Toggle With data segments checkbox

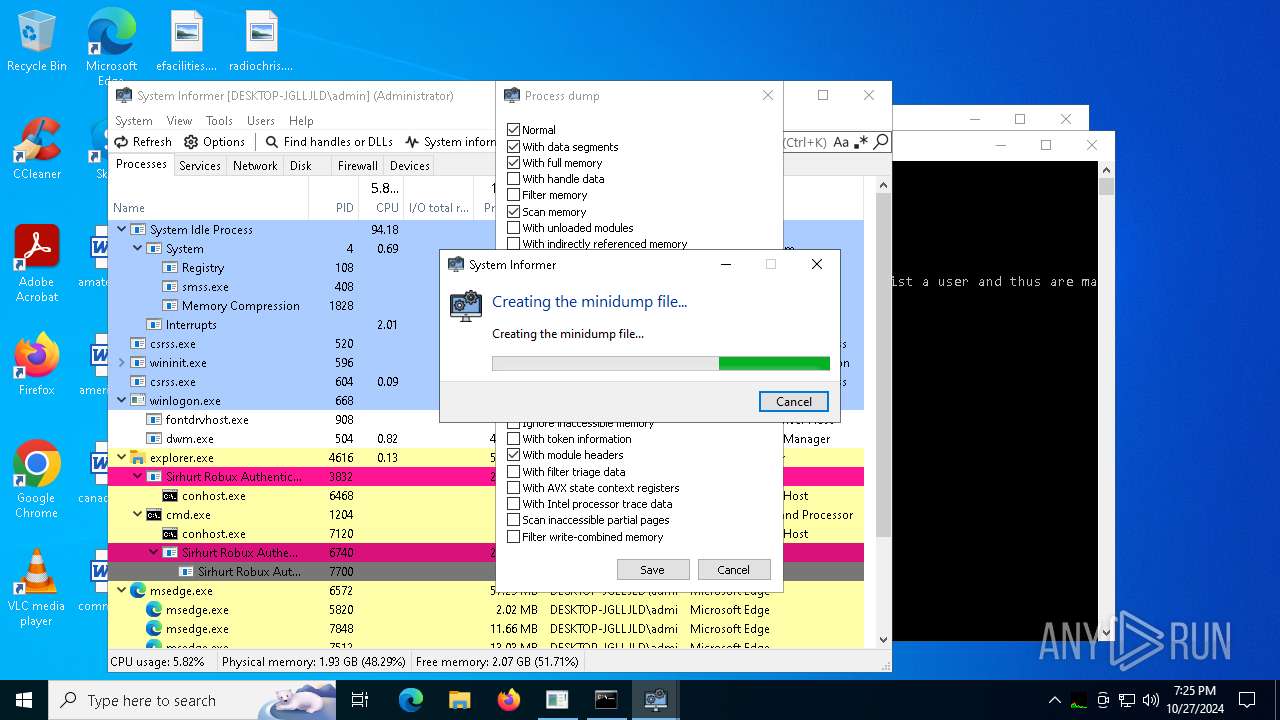[513, 147]
